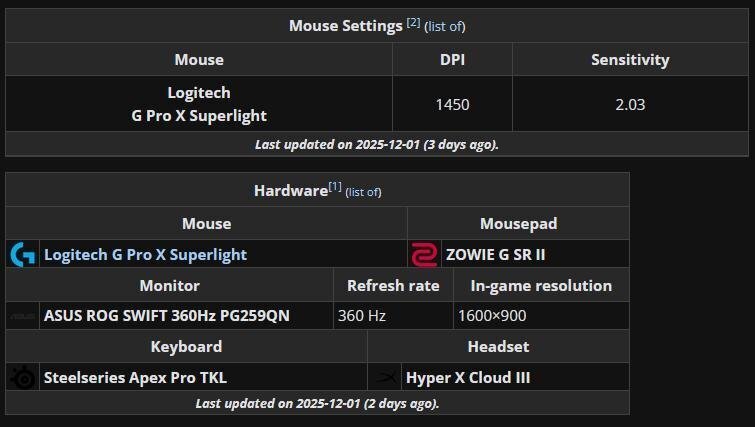Click the Hyper X Cloud III headset name

pyautogui.click(x=467, y=378)
